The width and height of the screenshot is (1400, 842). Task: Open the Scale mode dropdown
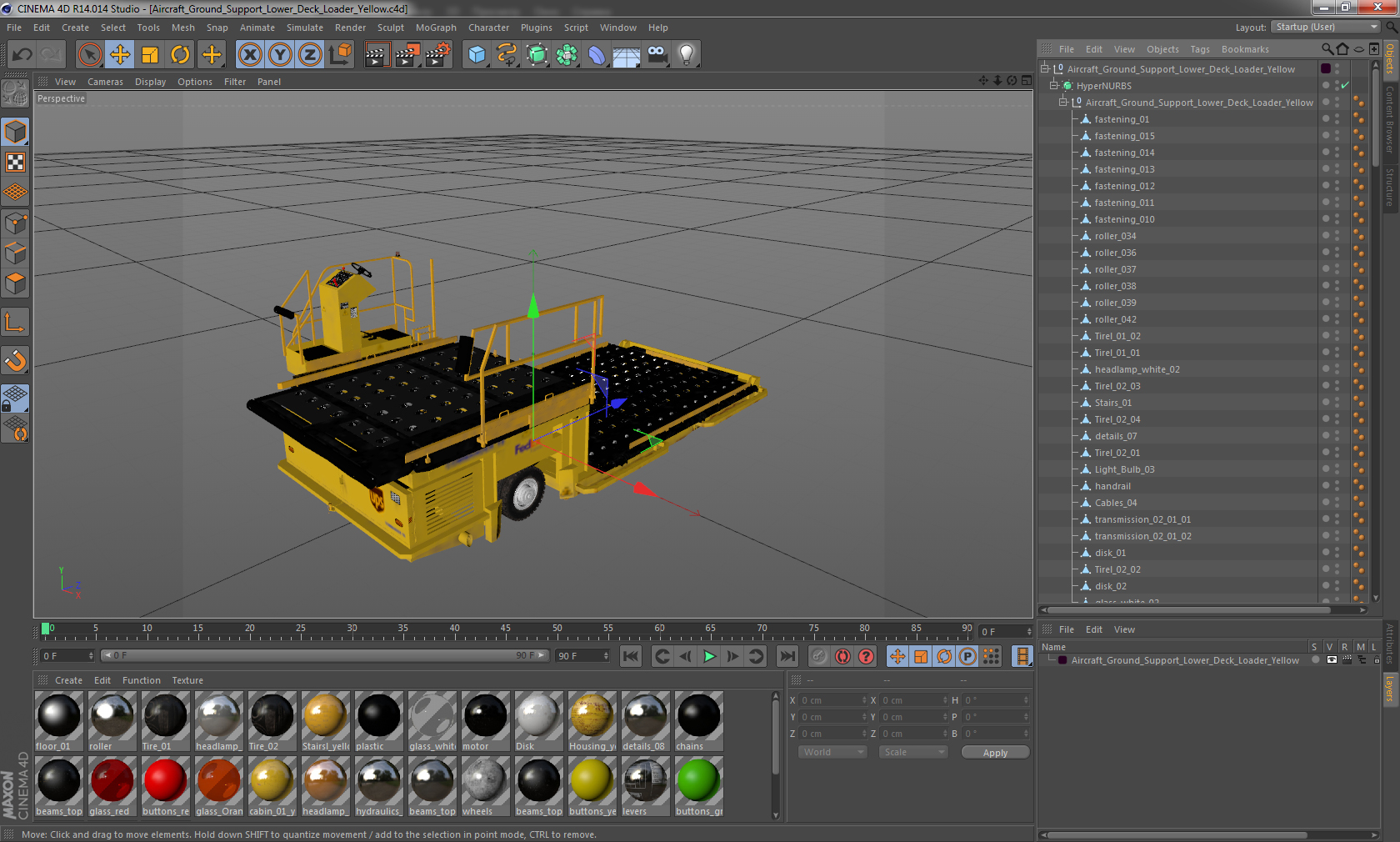[913, 752]
